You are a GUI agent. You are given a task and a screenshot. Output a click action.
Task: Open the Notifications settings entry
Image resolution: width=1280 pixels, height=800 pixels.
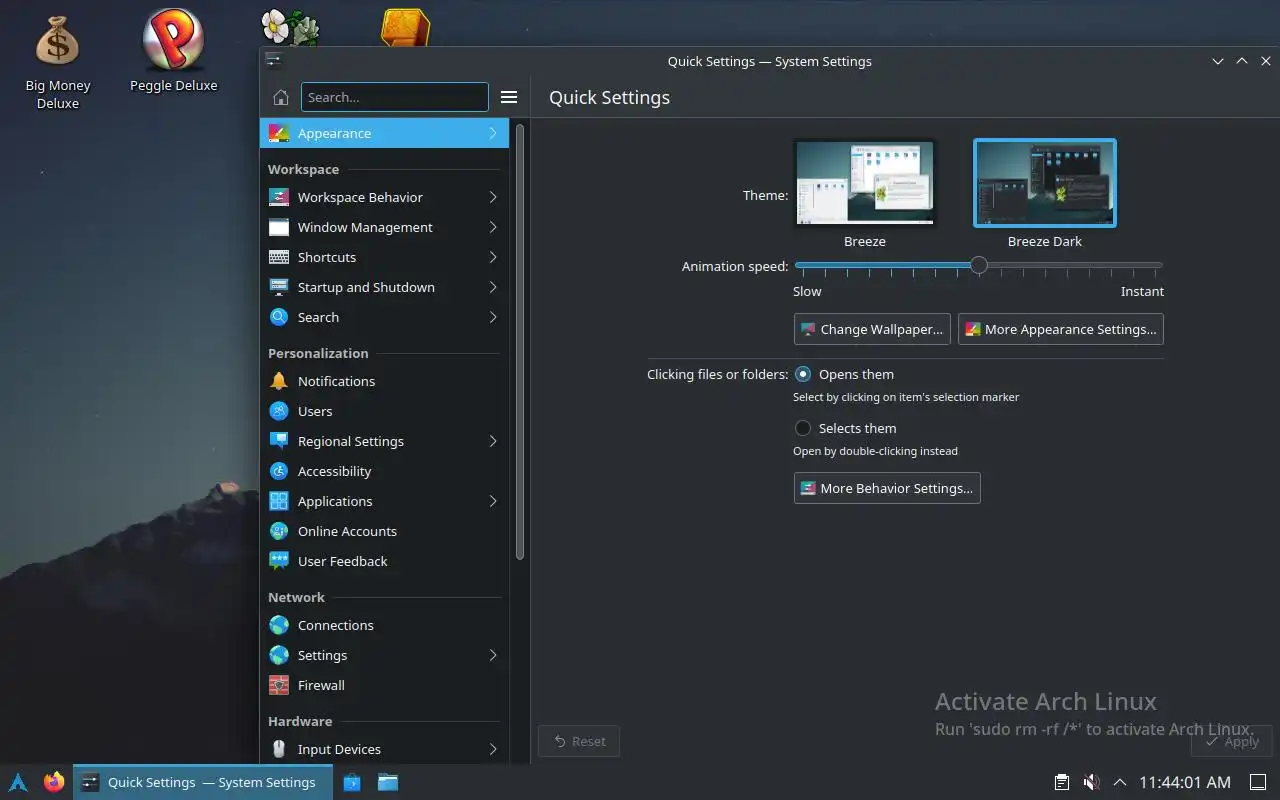pos(385,381)
